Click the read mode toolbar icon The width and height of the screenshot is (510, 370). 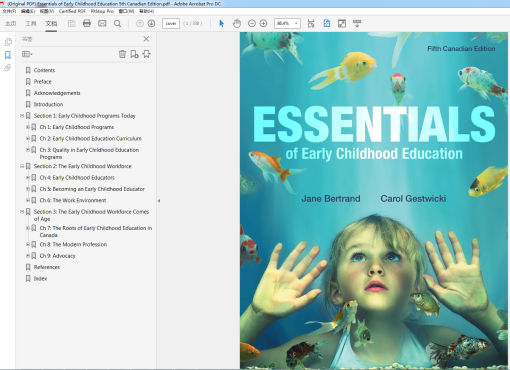pyautogui.click(x=357, y=23)
